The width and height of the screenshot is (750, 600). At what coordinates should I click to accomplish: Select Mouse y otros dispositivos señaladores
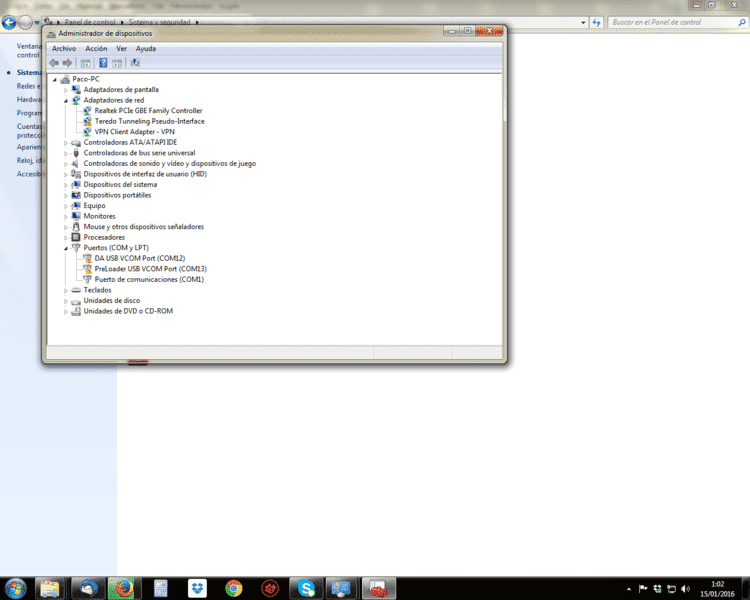pyautogui.click(x=143, y=227)
